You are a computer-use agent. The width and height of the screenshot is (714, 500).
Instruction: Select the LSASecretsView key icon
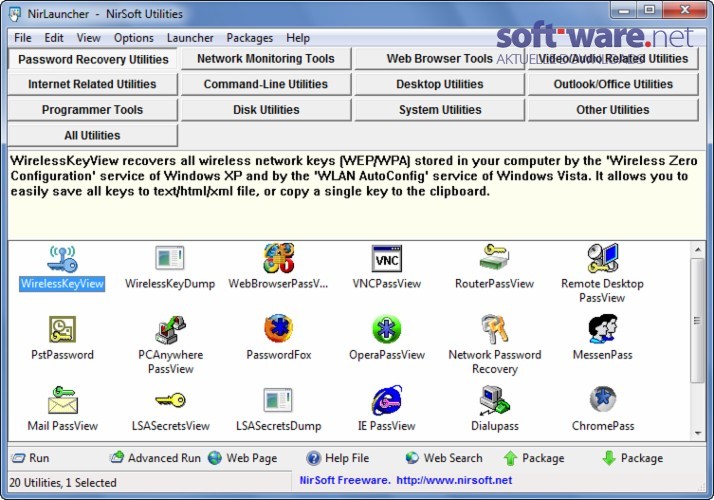coord(170,400)
